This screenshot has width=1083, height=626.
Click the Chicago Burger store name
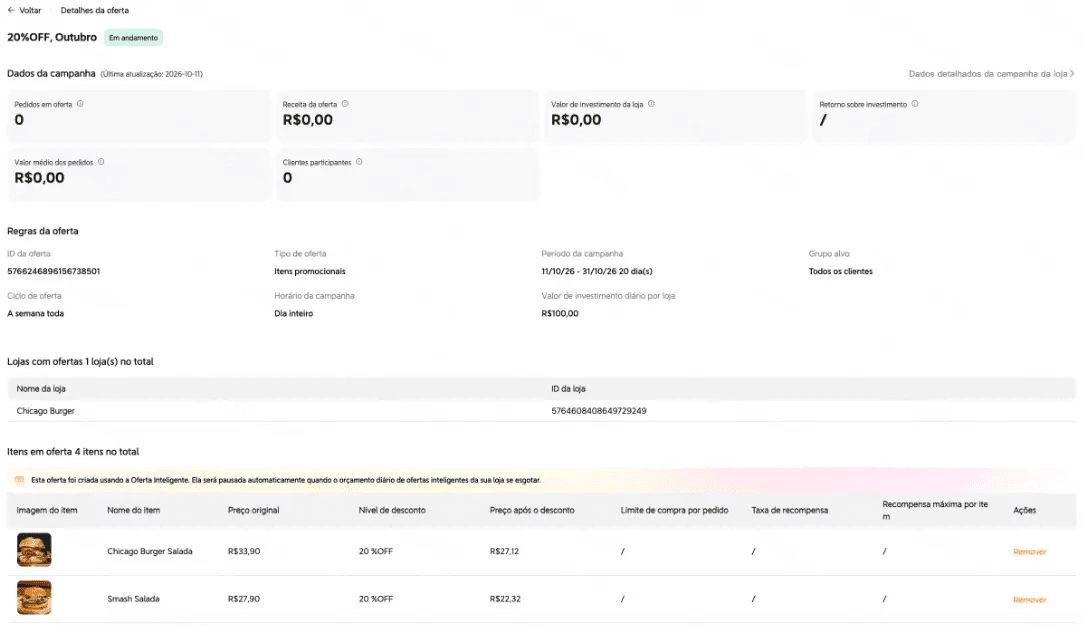(46, 410)
